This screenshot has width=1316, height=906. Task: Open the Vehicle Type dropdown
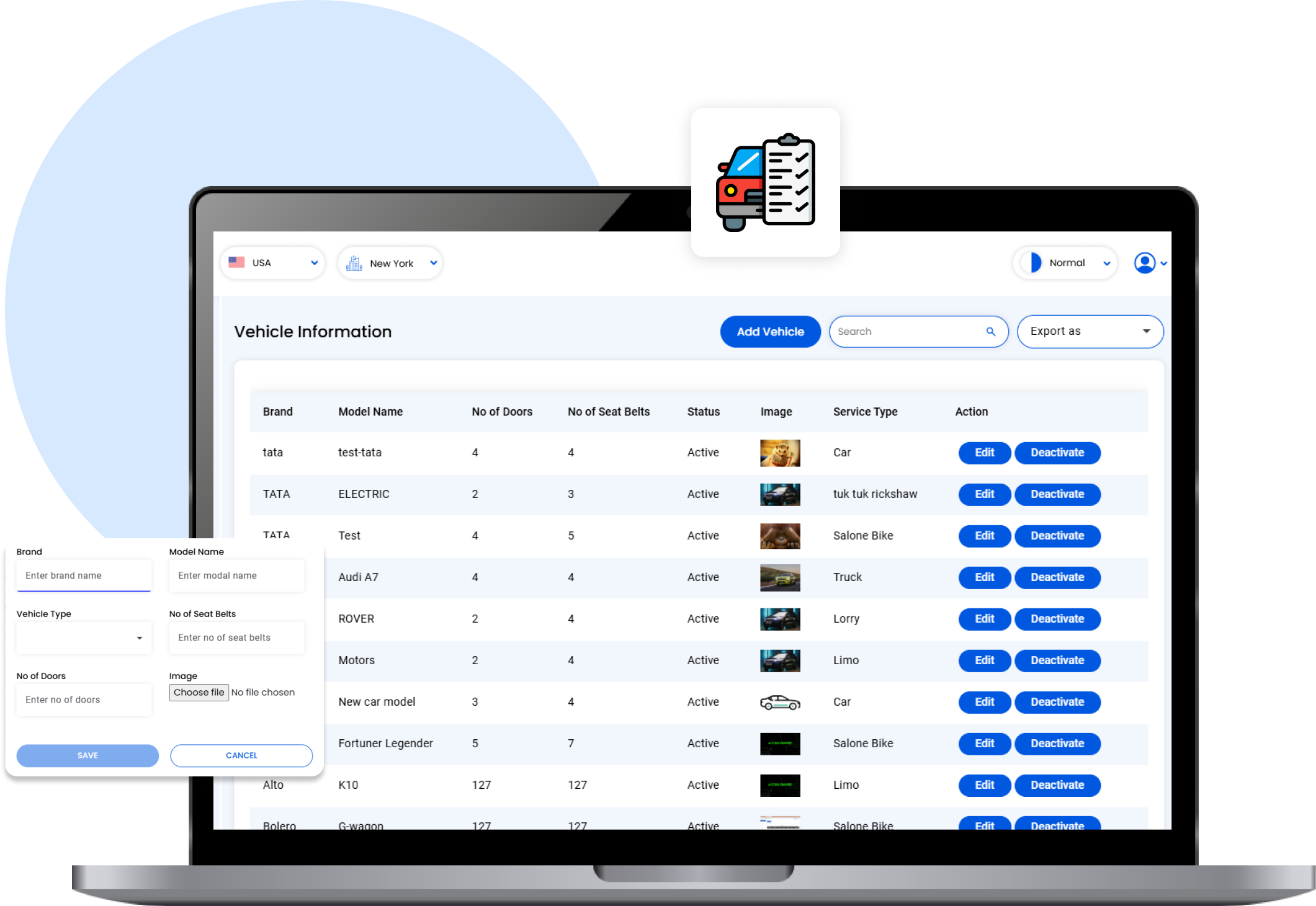84,637
